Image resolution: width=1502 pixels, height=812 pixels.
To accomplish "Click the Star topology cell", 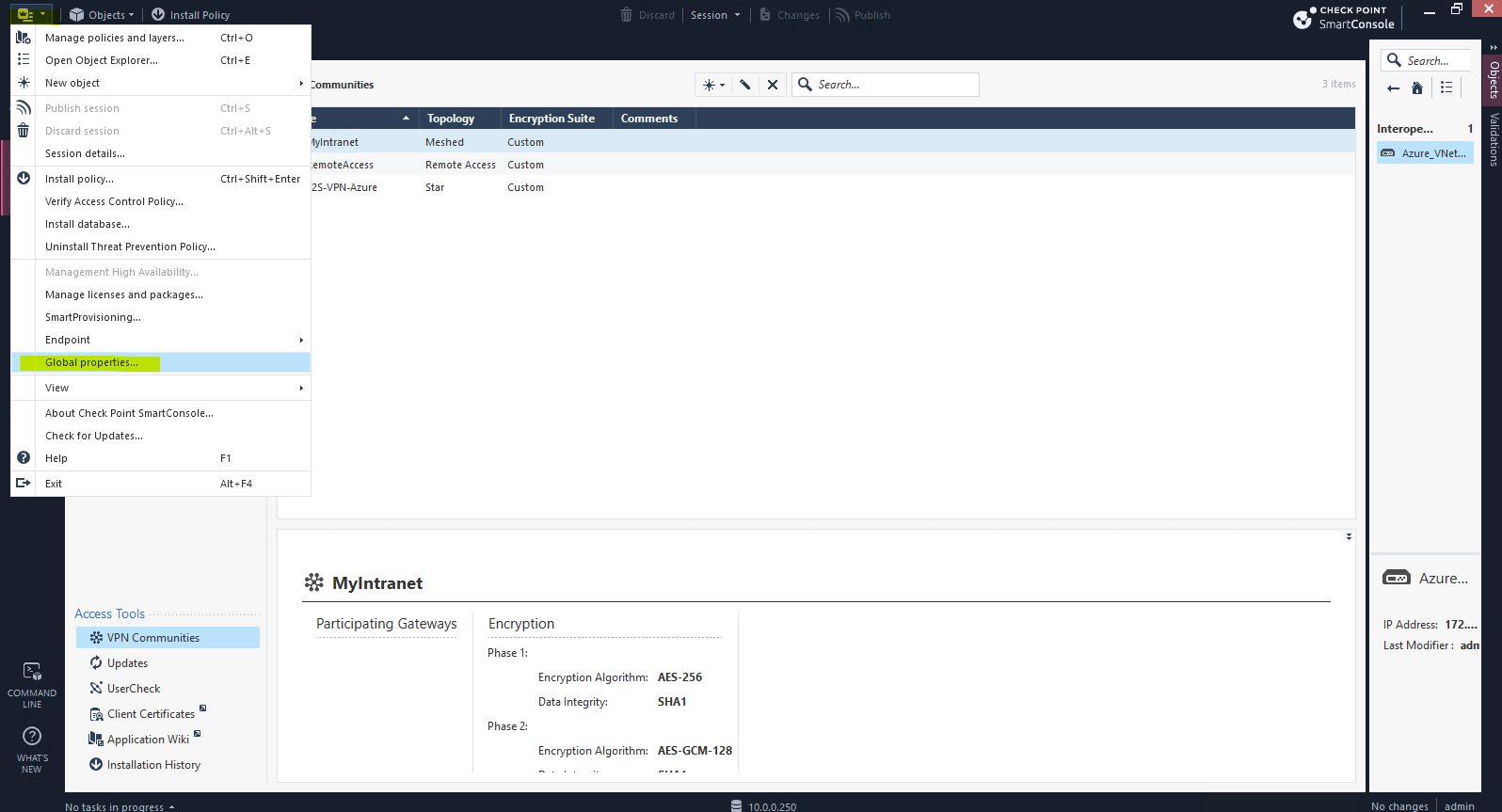I will point(435,187).
